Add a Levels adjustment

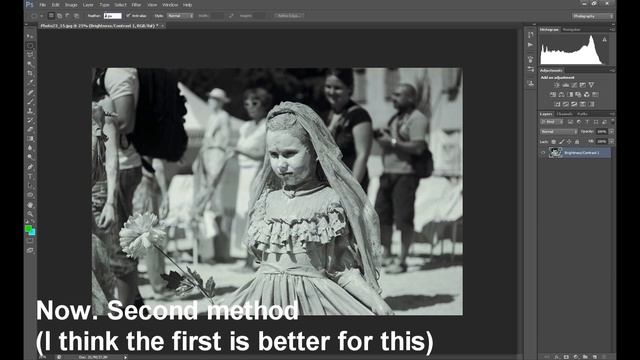pyautogui.click(x=566, y=85)
